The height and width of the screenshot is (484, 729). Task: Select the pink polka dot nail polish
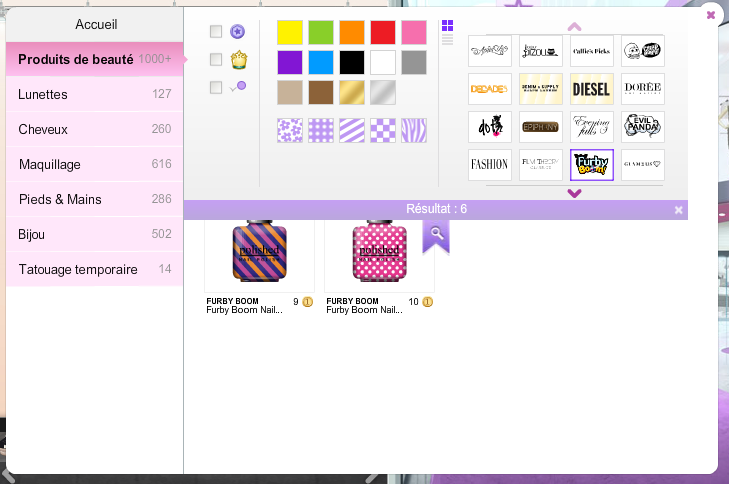[x=379, y=252]
